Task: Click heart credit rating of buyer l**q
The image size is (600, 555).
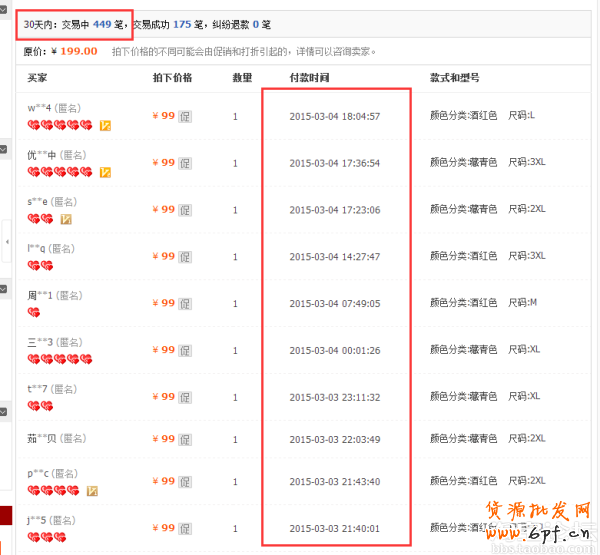Action: pyautogui.click(x=40, y=266)
